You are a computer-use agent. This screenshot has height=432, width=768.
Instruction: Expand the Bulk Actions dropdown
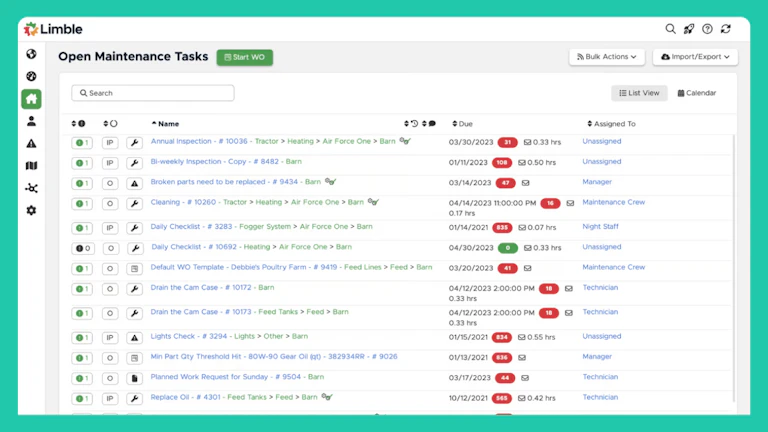pyautogui.click(x=607, y=57)
